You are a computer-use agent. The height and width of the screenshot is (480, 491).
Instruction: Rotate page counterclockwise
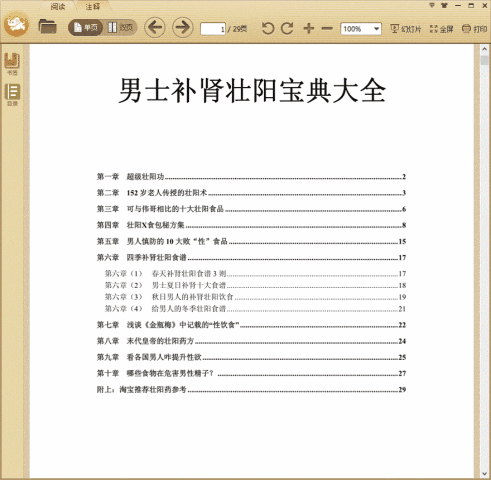tap(268, 28)
